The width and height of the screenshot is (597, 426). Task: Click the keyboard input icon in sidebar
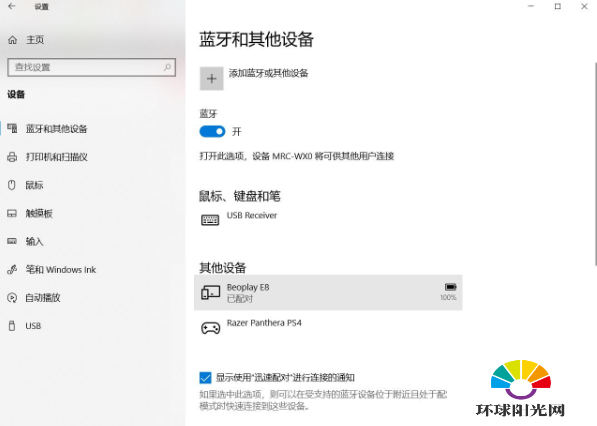click(x=12, y=241)
